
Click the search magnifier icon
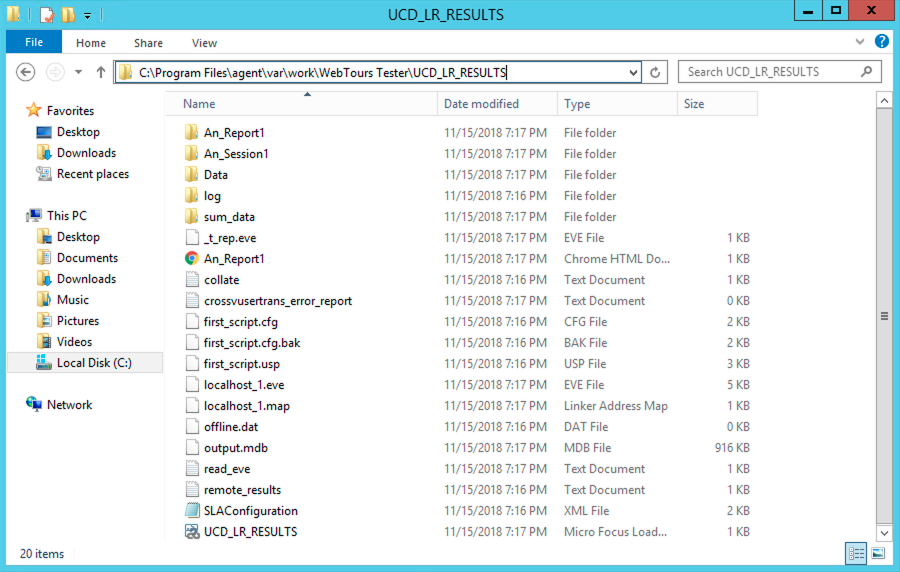(x=867, y=72)
